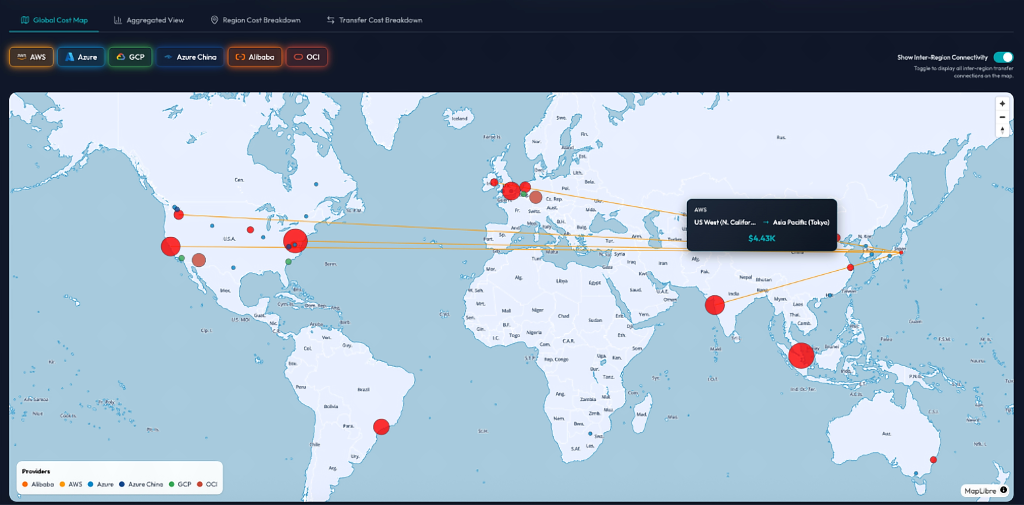Click the GCP green legend dot
Viewport: 1024px width, 505px height.
point(171,485)
